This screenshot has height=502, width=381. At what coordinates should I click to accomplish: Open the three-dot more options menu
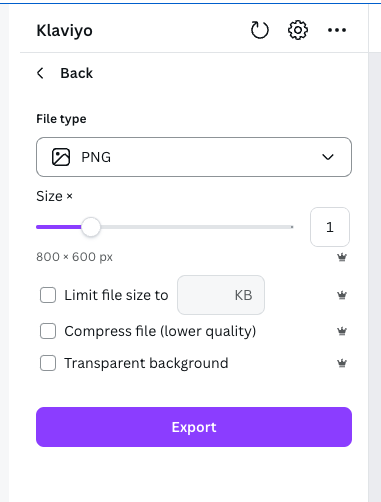[337, 30]
